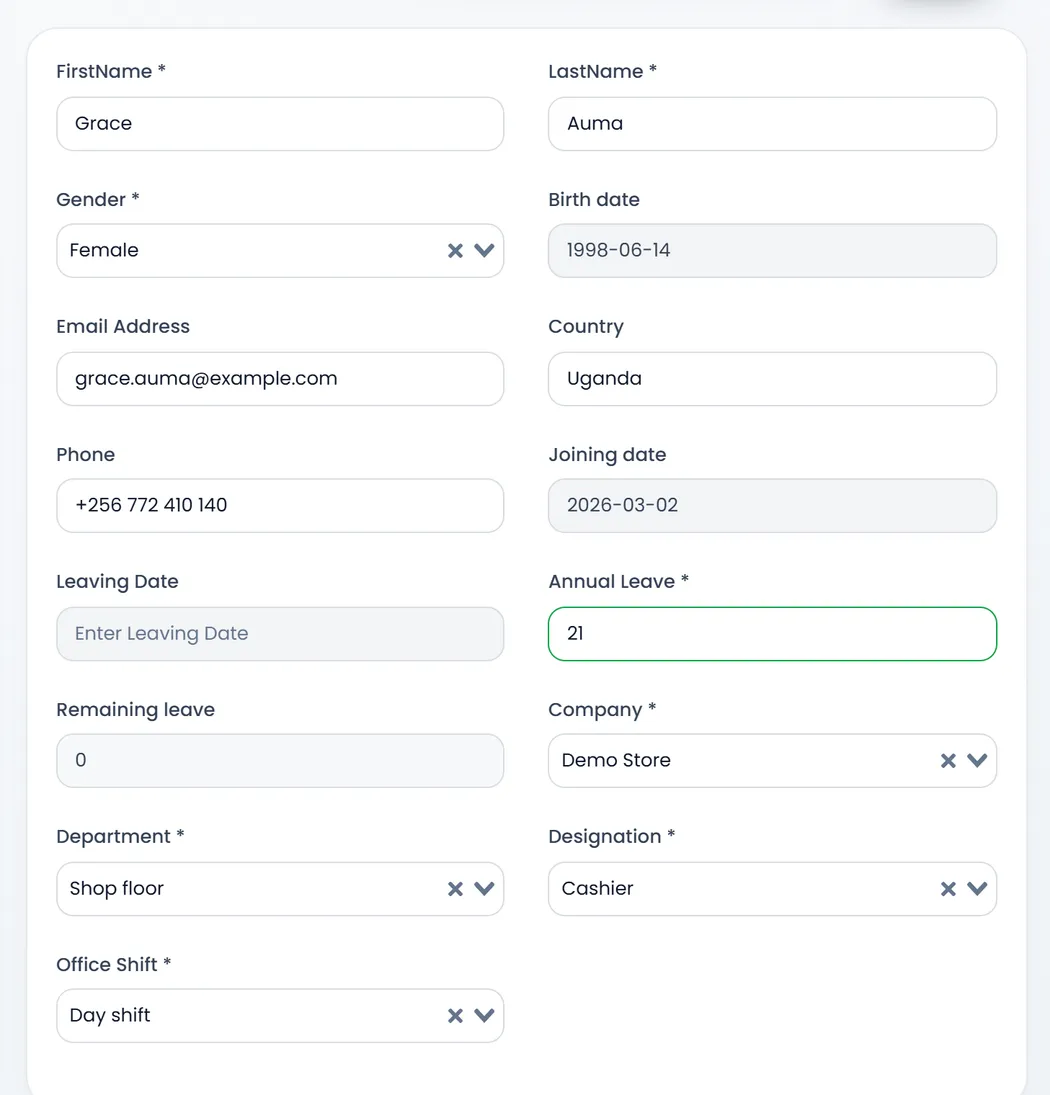Clear the Day shift office shift selection

coord(455,1016)
